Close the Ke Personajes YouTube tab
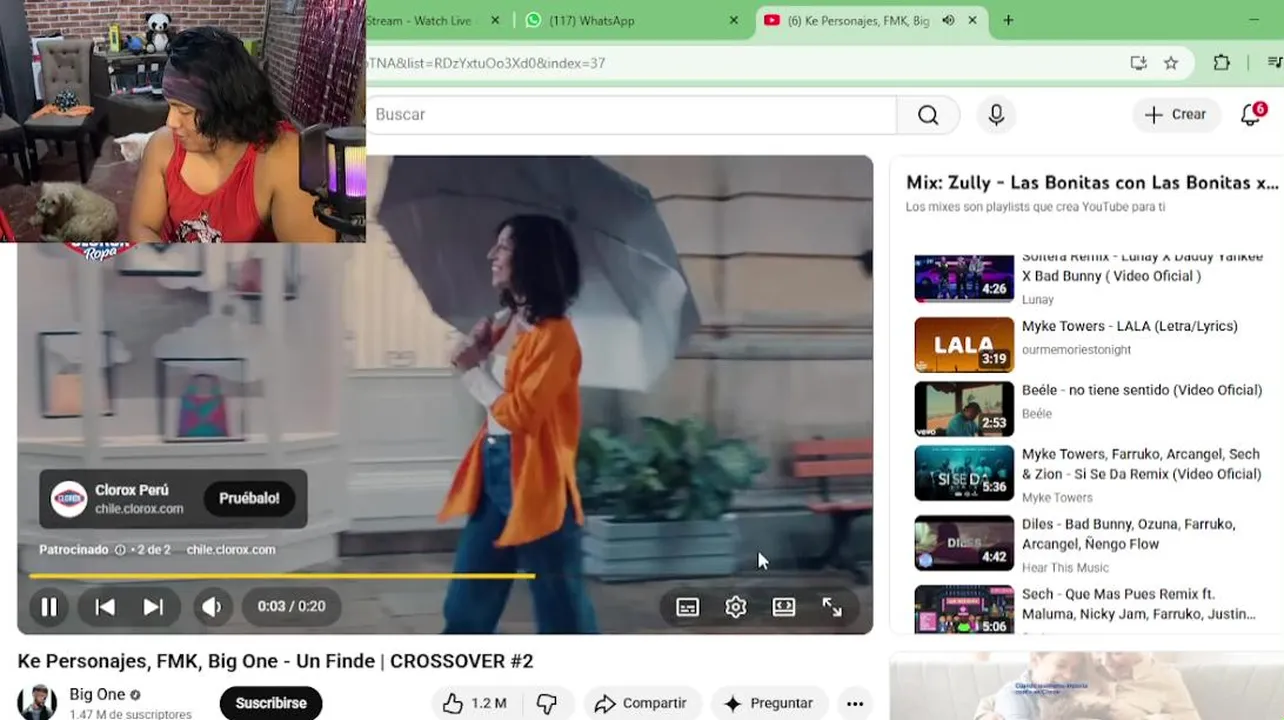This screenshot has height=720, width=1284. coord(972,20)
